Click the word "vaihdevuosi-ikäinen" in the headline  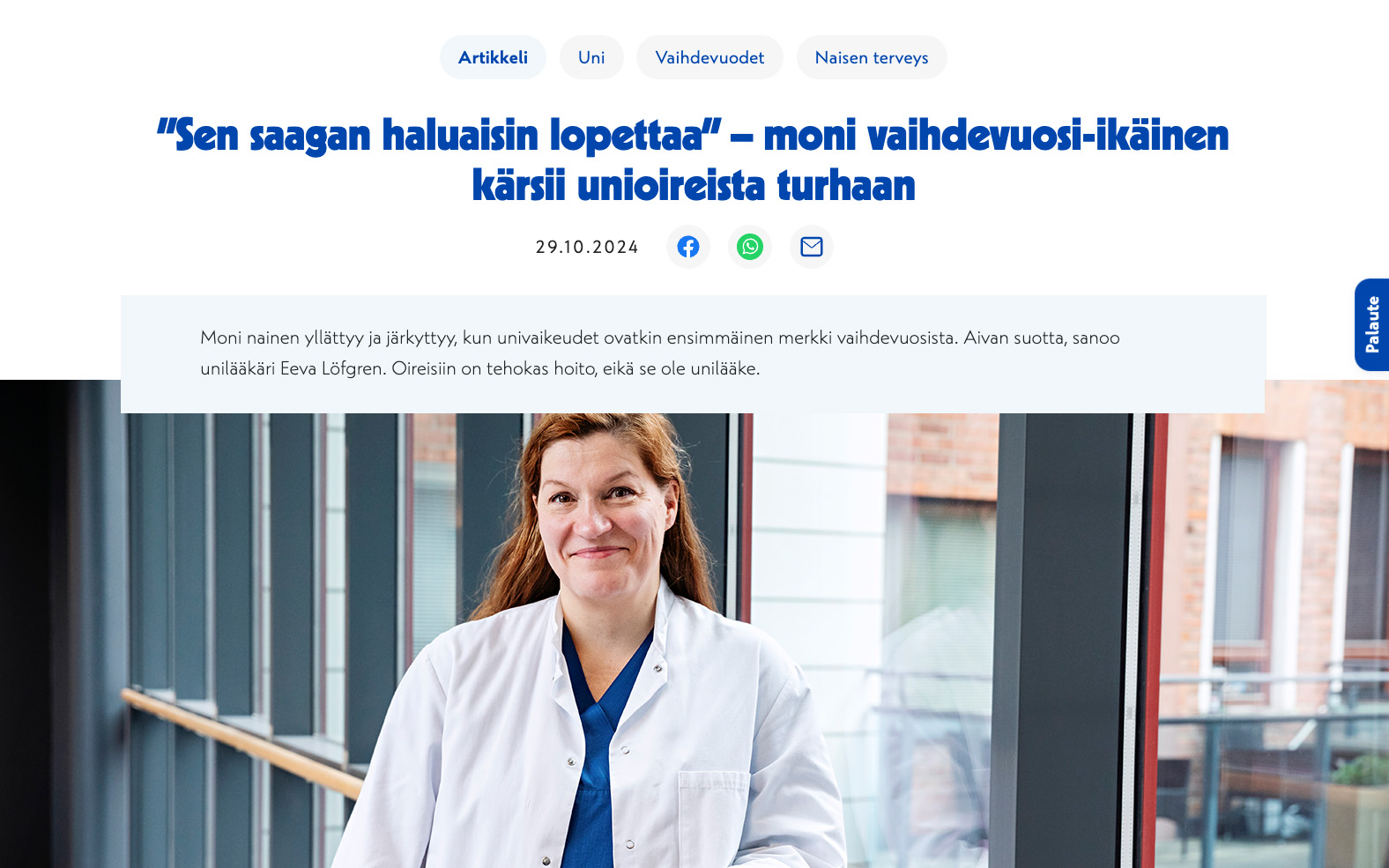(1048, 136)
